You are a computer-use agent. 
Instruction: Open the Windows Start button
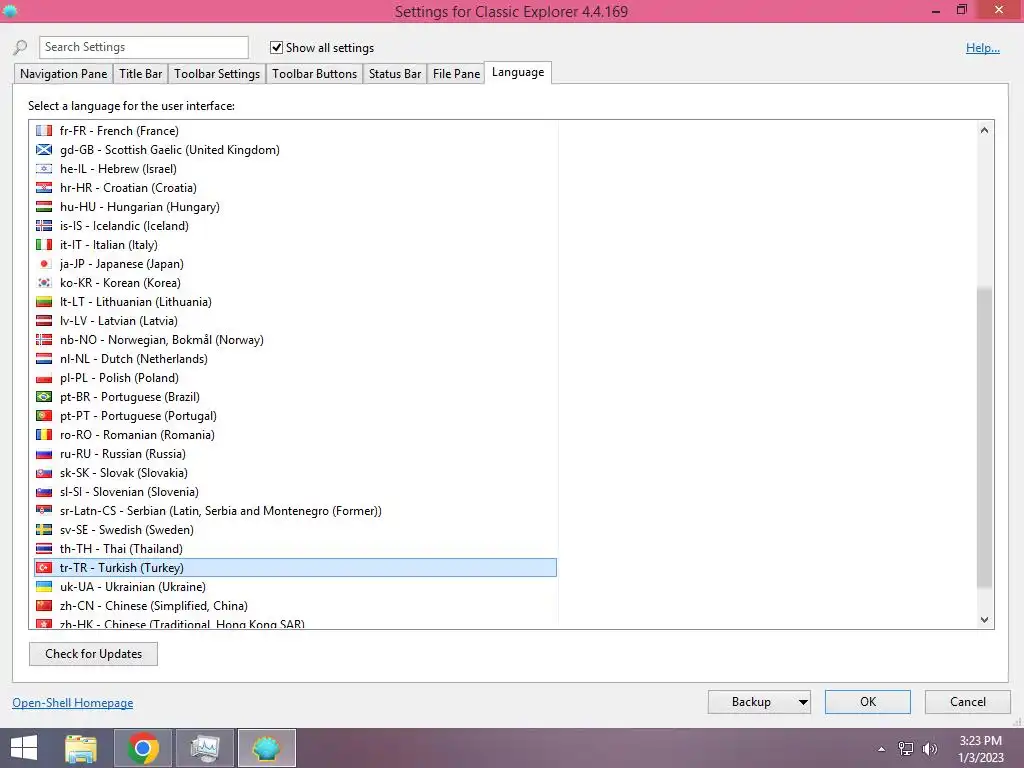coord(24,748)
